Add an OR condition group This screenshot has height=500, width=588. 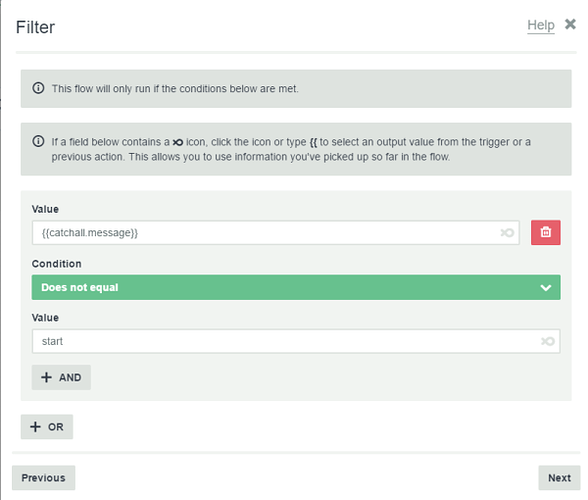(47, 427)
